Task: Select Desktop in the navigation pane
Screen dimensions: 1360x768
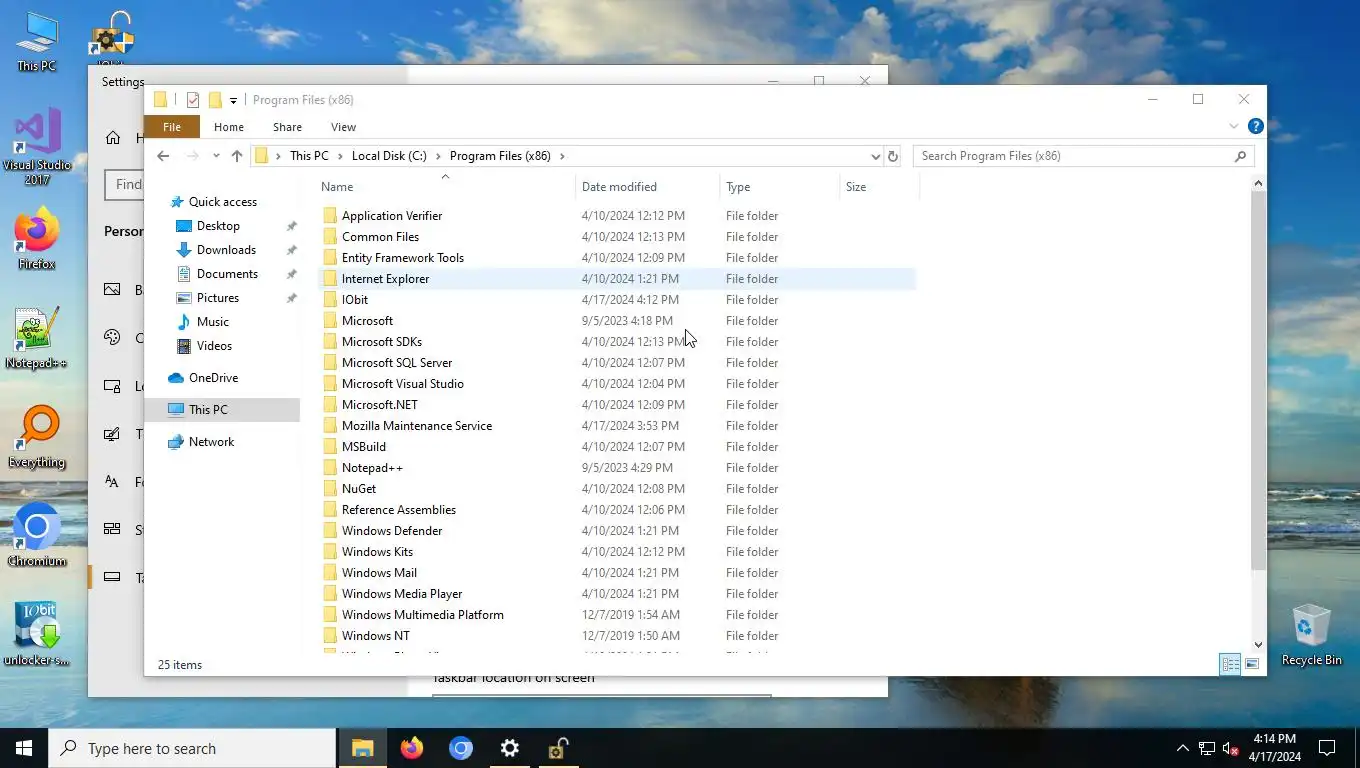Action: [x=218, y=226]
